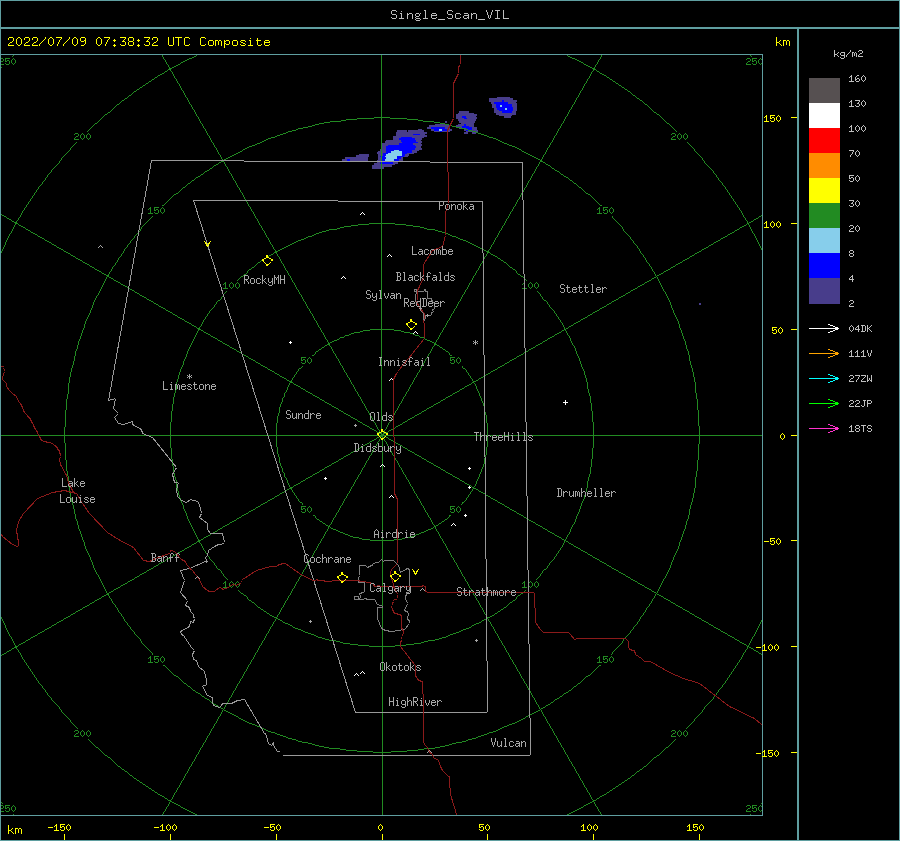Select the blue 8 kg/m2 swatch
This screenshot has width=900, height=841.
click(824, 265)
